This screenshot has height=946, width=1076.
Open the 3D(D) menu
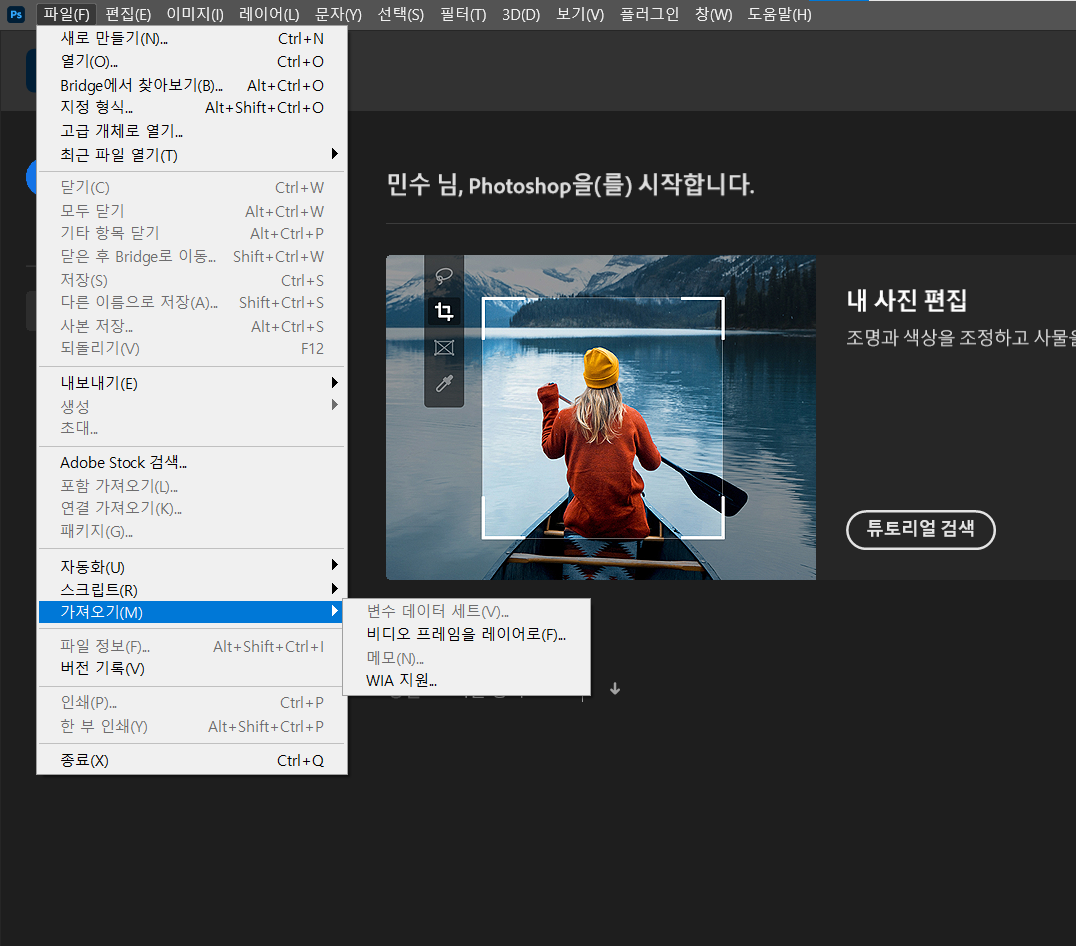pos(521,14)
